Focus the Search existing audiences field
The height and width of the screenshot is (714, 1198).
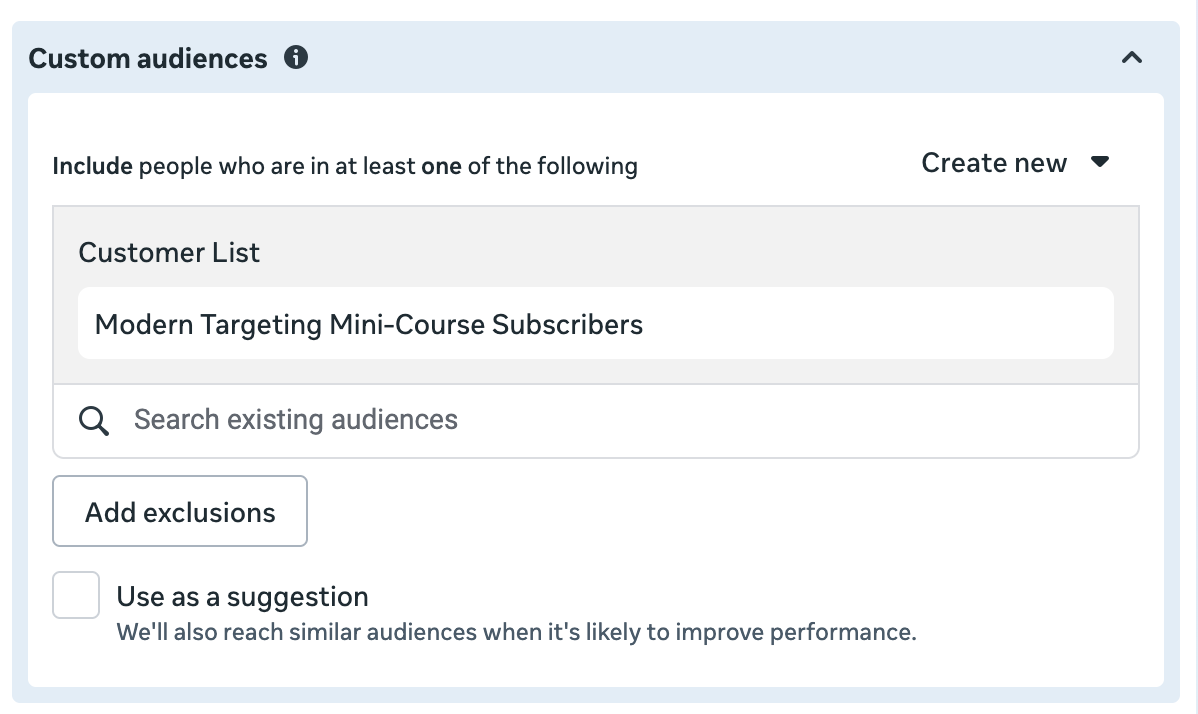[600, 420]
